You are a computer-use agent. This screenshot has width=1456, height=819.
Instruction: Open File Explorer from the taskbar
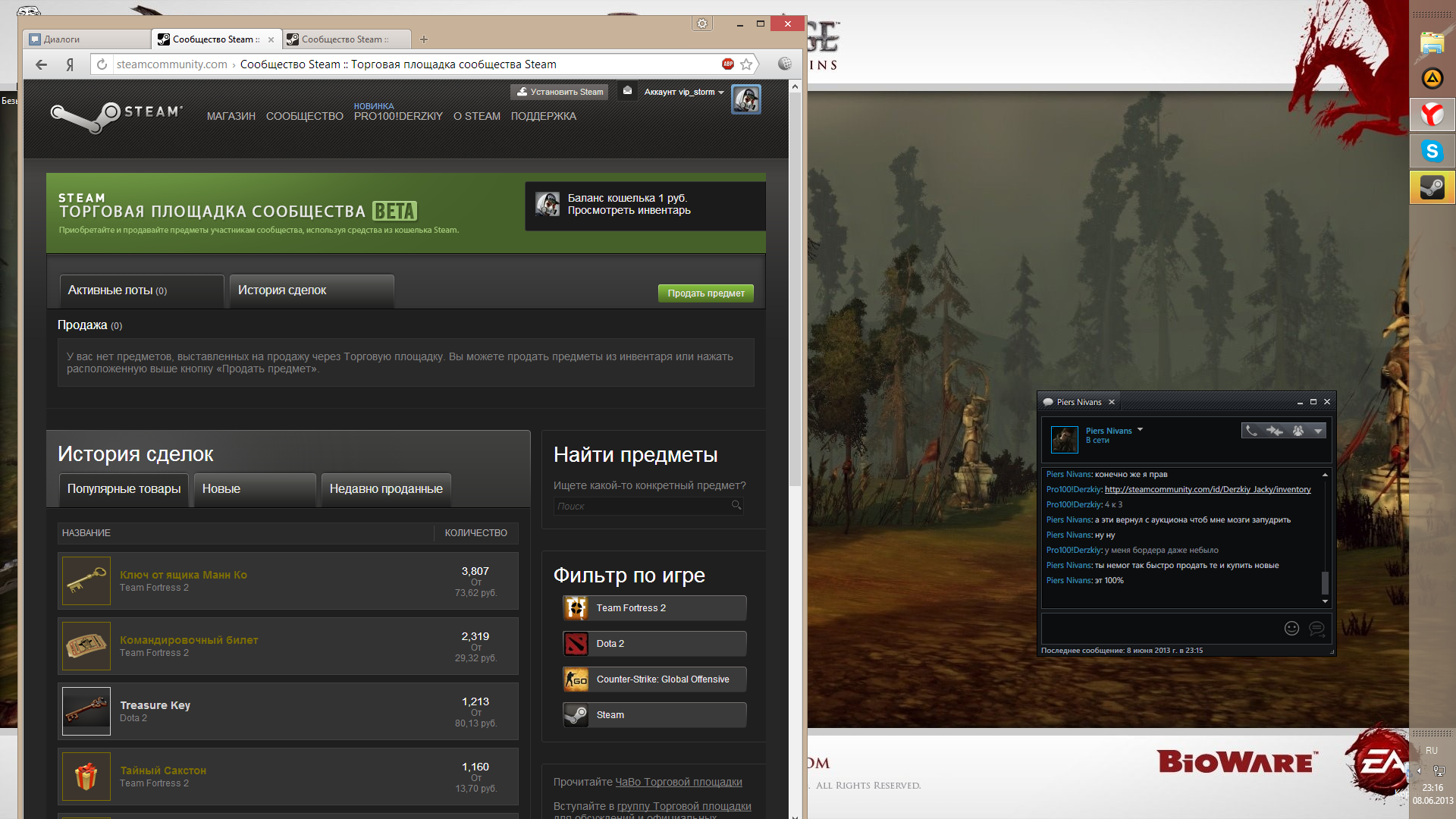tap(1432, 42)
